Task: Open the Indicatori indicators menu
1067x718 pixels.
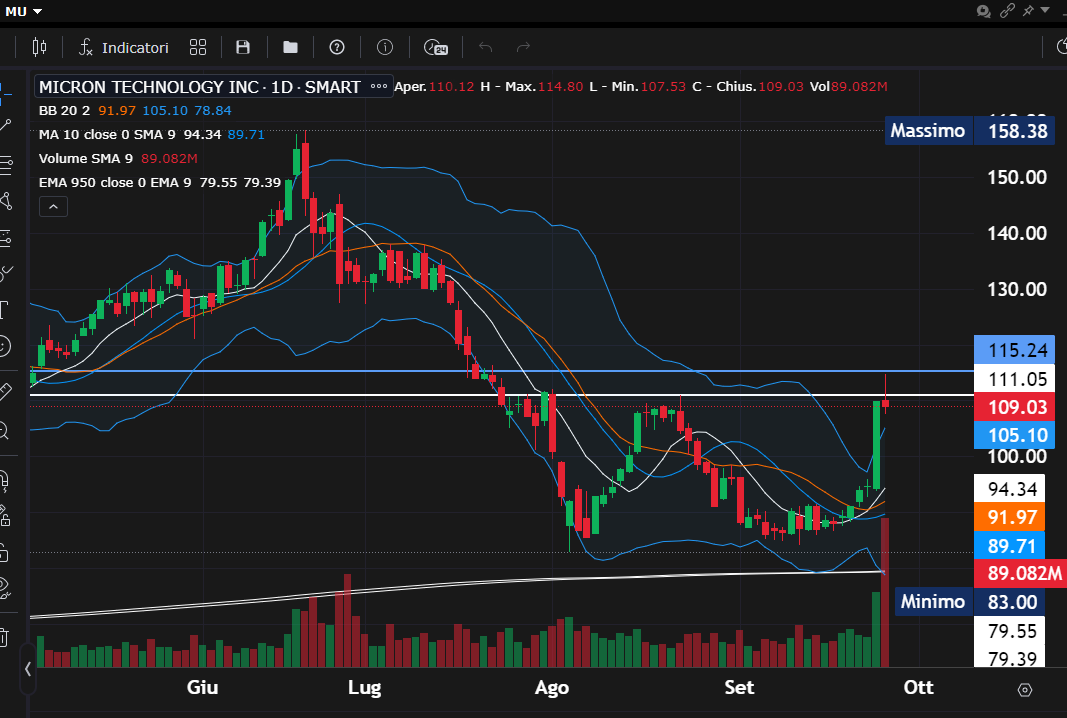Action: pyautogui.click(x=124, y=47)
